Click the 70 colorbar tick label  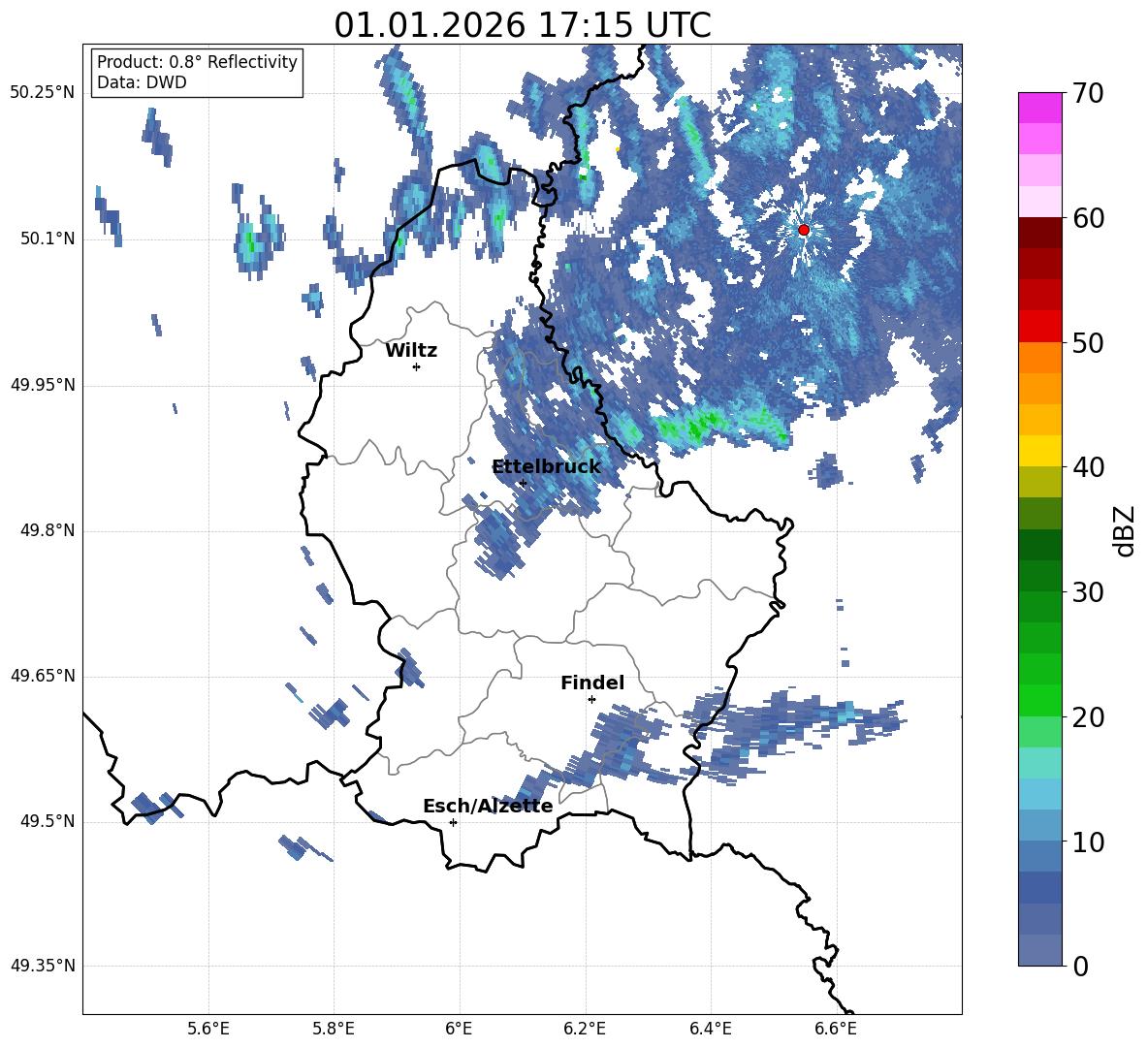point(1088,94)
